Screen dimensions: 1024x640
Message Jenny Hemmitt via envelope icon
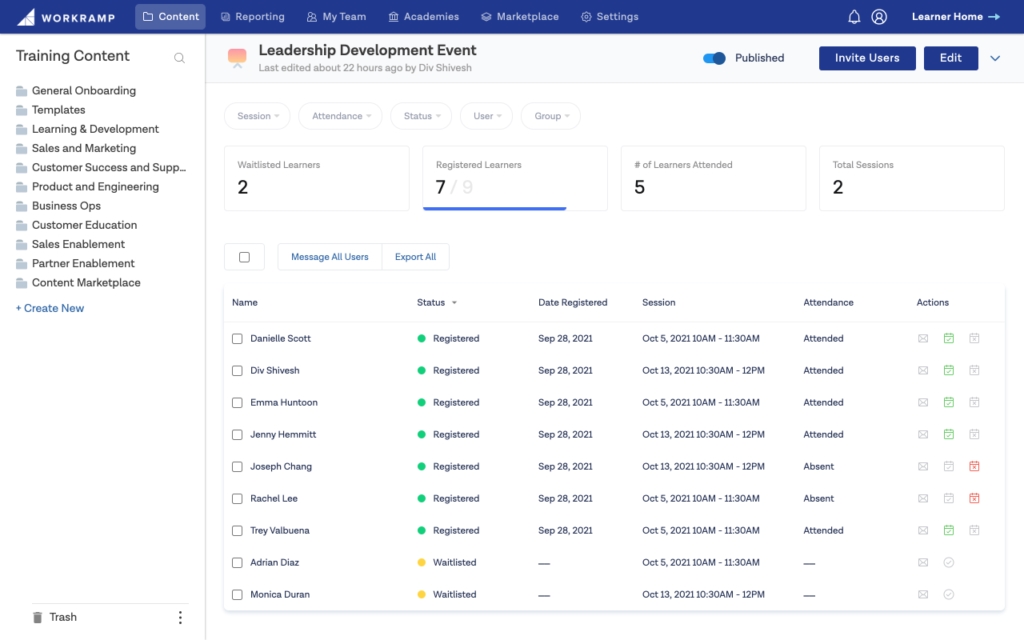click(x=923, y=434)
